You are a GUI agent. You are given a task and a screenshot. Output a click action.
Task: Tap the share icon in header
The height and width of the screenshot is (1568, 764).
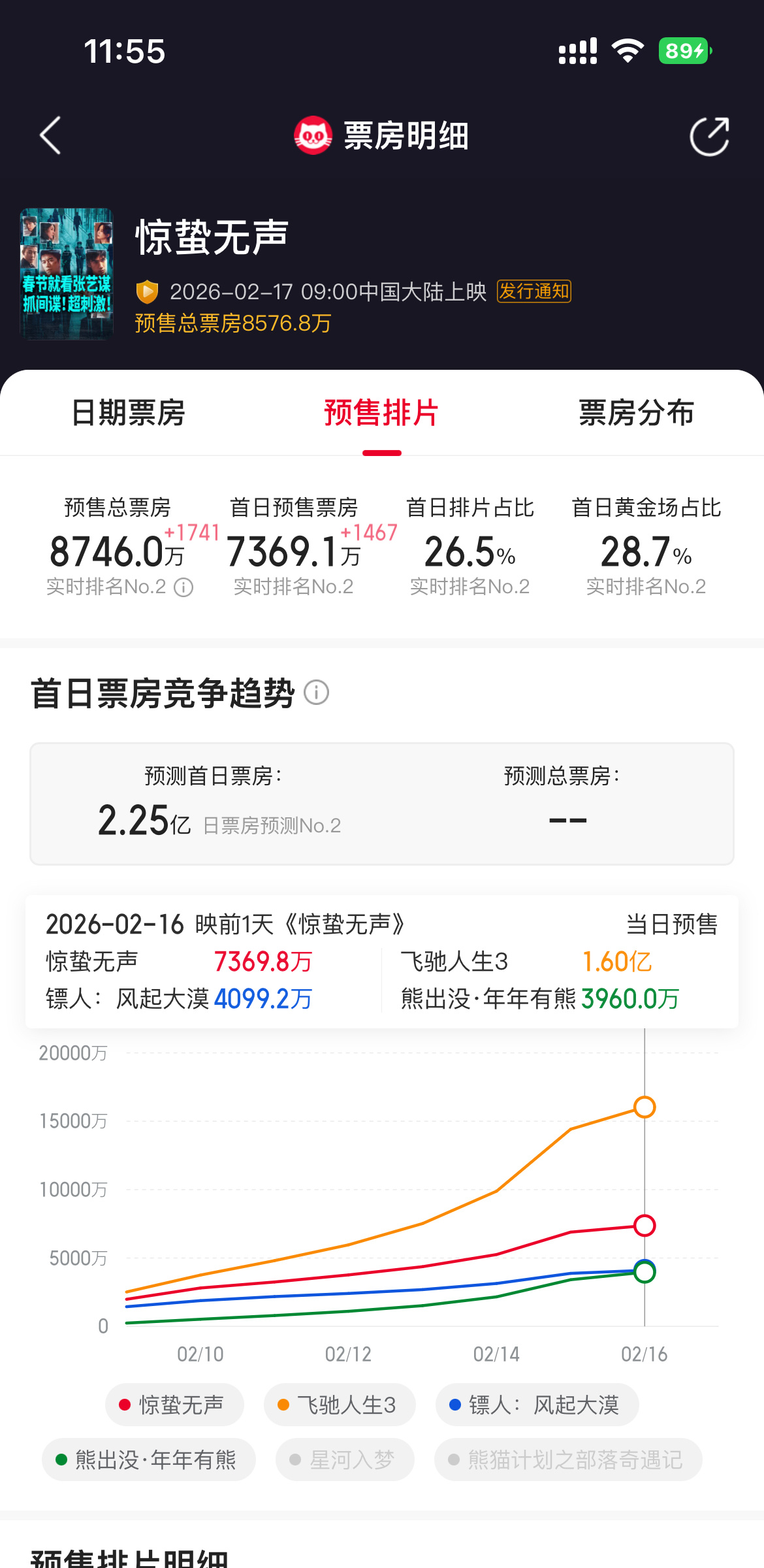tap(710, 137)
